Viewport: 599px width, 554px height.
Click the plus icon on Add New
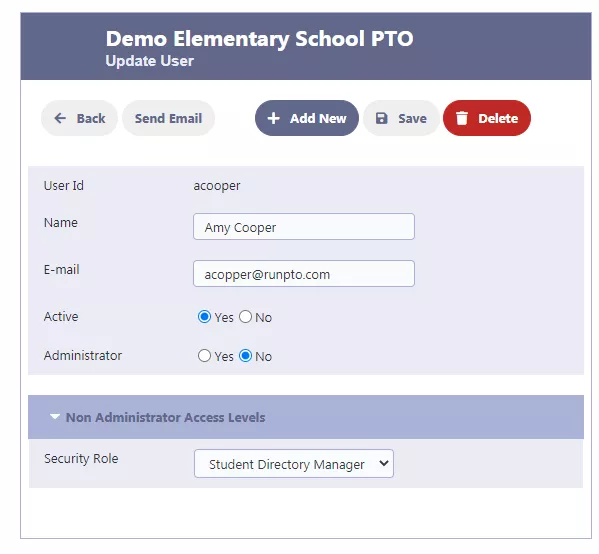(x=274, y=118)
